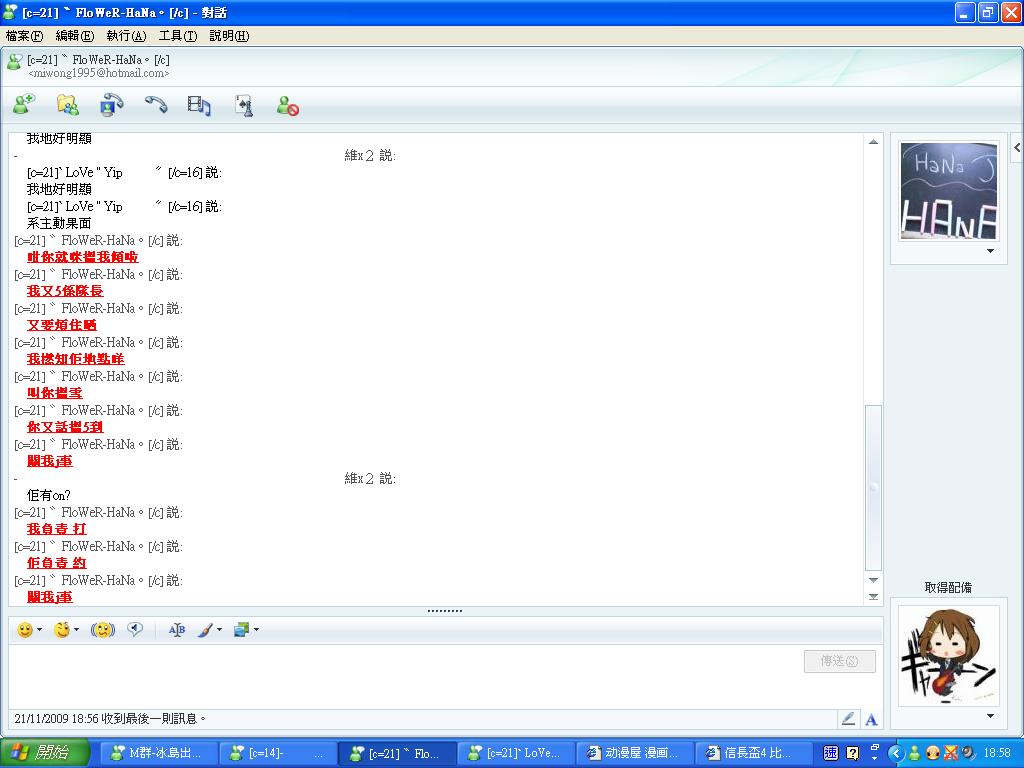Screen dimensions: 1024x768
Task: Open the 工具(T) menu
Action: click(177, 36)
